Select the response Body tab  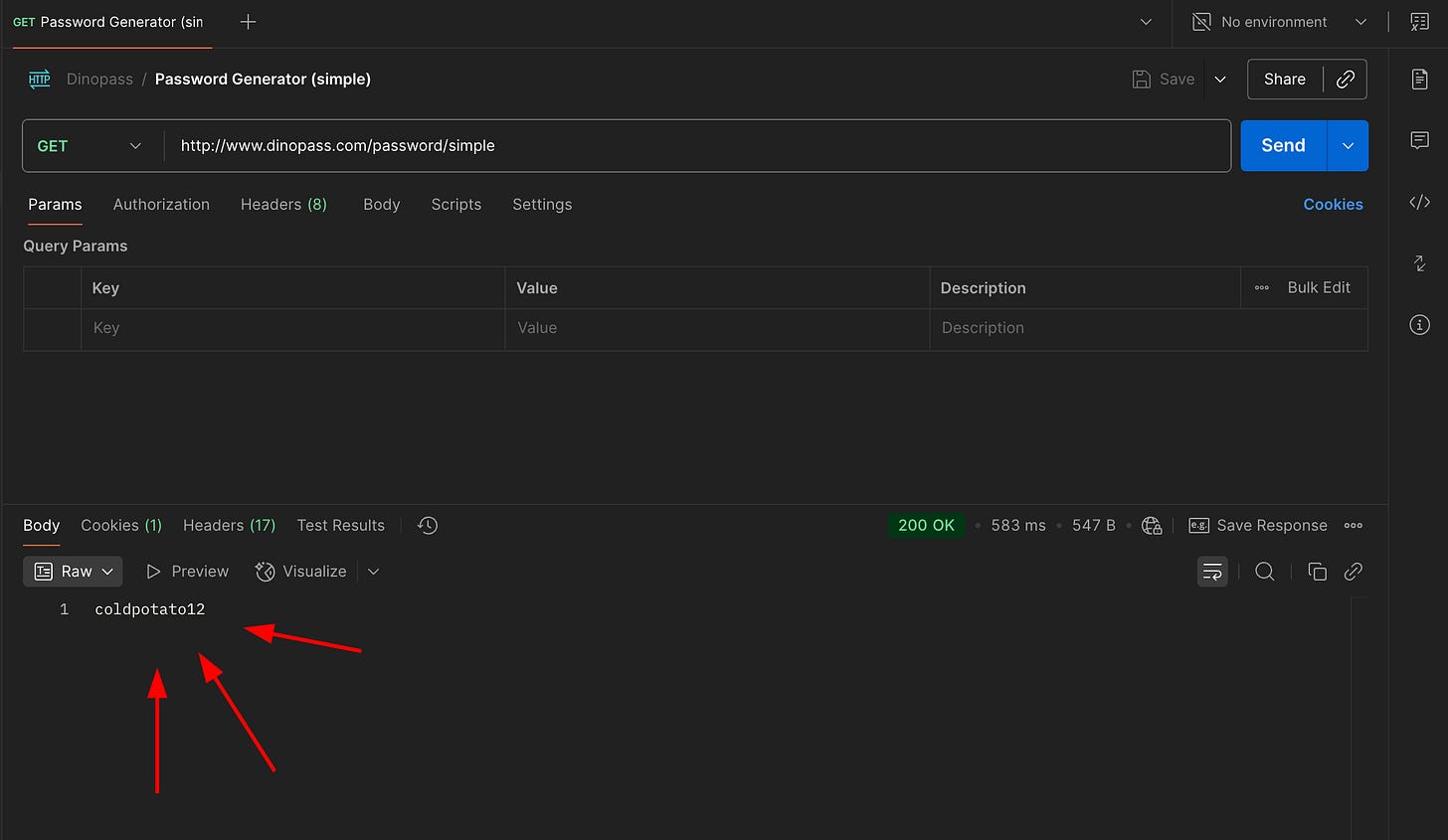(x=42, y=526)
